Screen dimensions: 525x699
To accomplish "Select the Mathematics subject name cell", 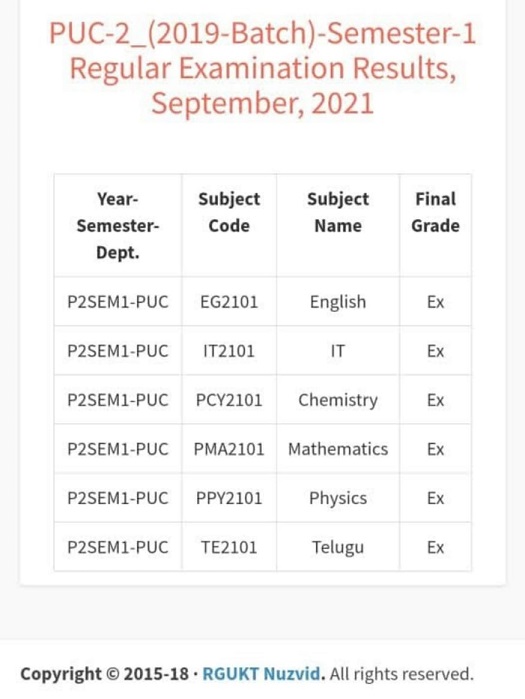I will click(x=338, y=449).
